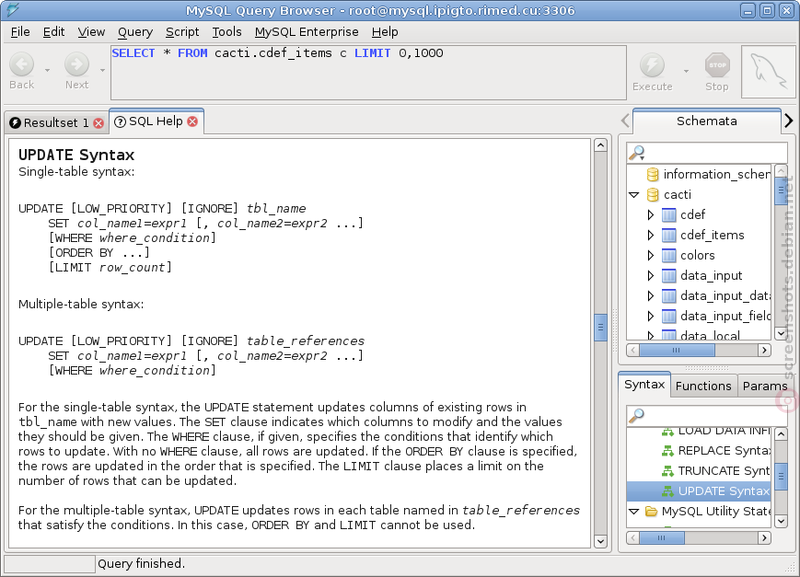Expand the data_input table node
This screenshot has width=800, height=577.
click(651, 275)
